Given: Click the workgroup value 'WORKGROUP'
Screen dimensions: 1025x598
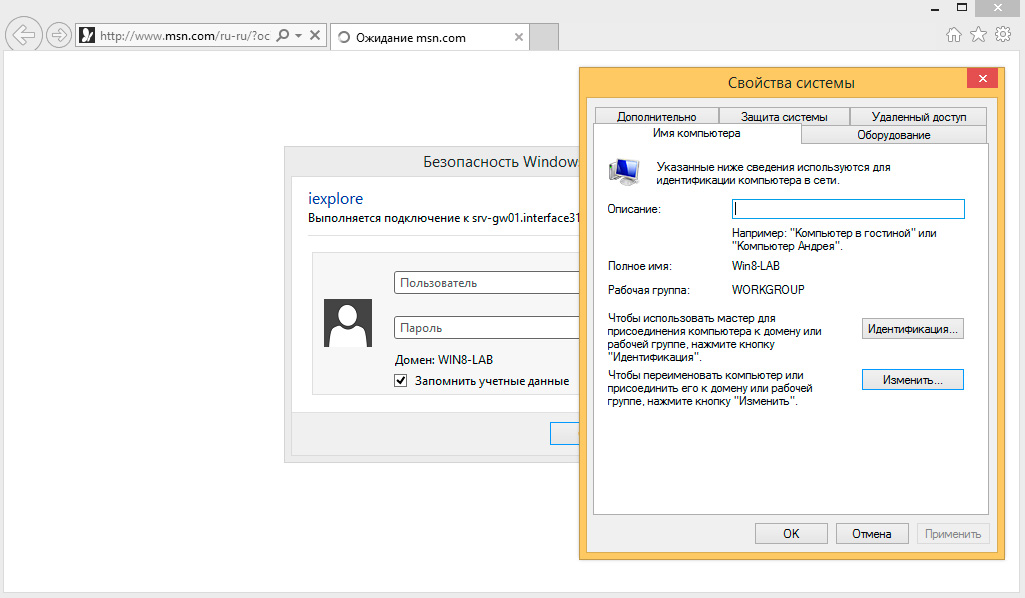Looking at the screenshot, I should click(x=768, y=290).
